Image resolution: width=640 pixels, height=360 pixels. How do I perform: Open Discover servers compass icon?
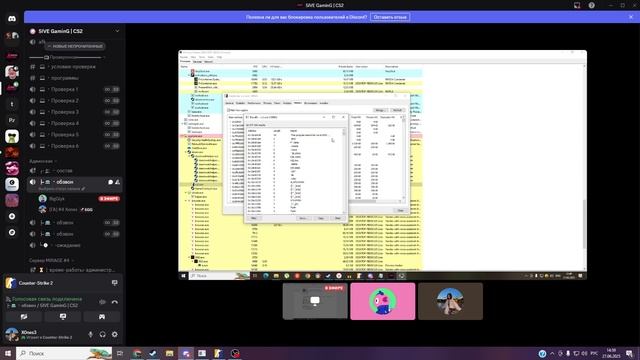point(12,232)
